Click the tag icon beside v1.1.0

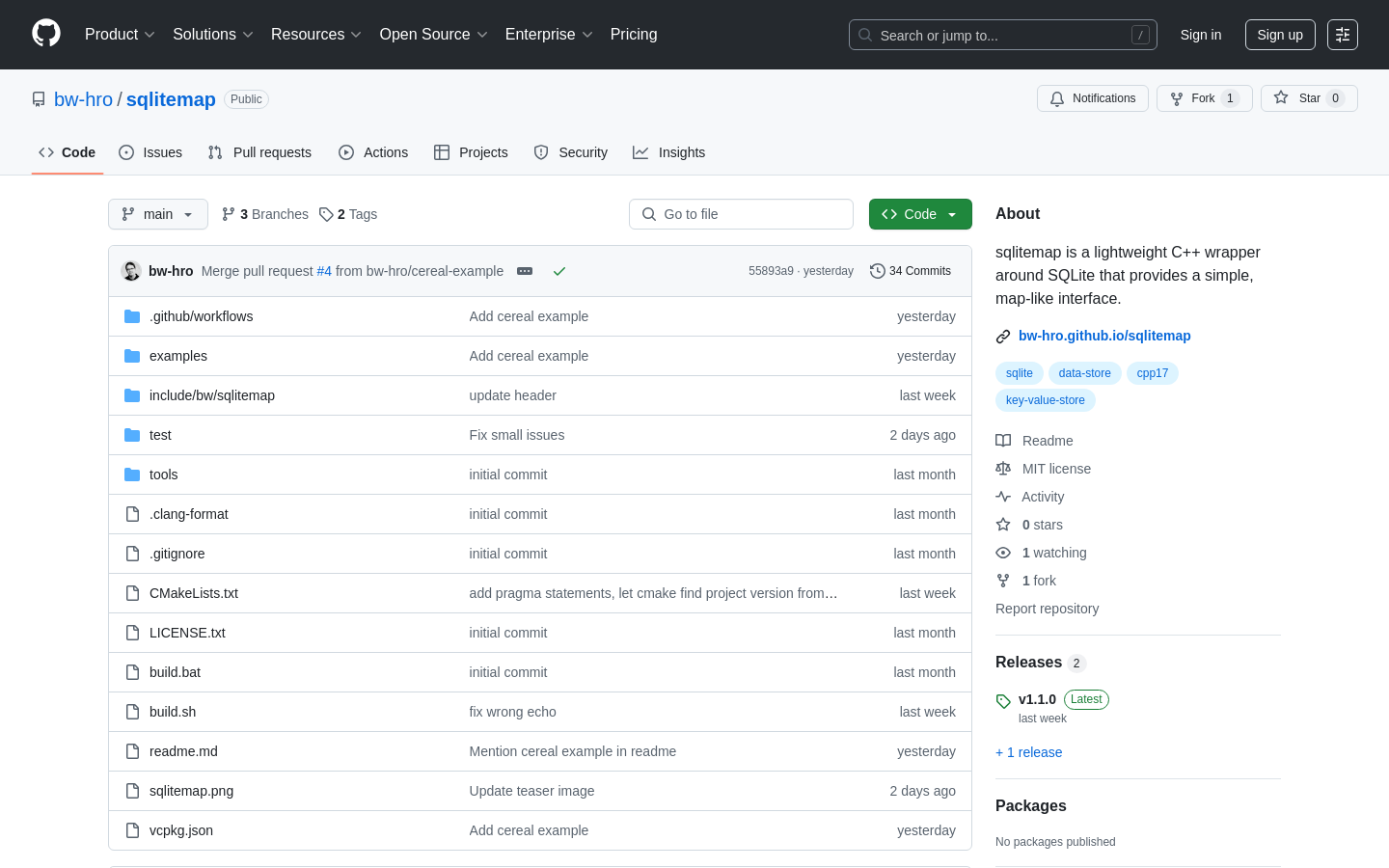pyautogui.click(x=1003, y=701)
